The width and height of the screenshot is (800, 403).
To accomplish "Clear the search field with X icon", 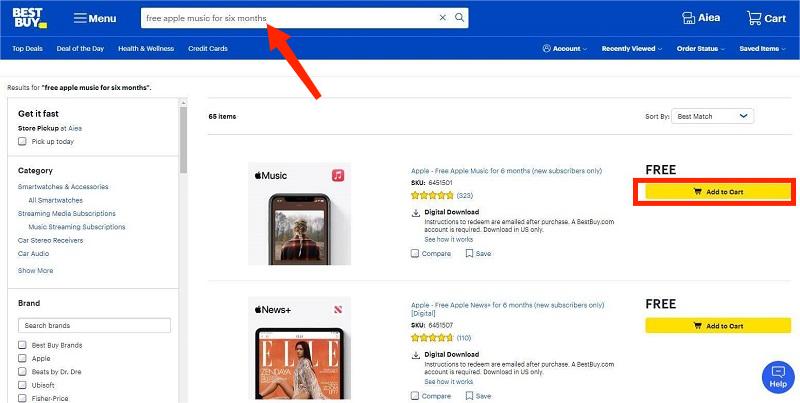I will 442,18.
